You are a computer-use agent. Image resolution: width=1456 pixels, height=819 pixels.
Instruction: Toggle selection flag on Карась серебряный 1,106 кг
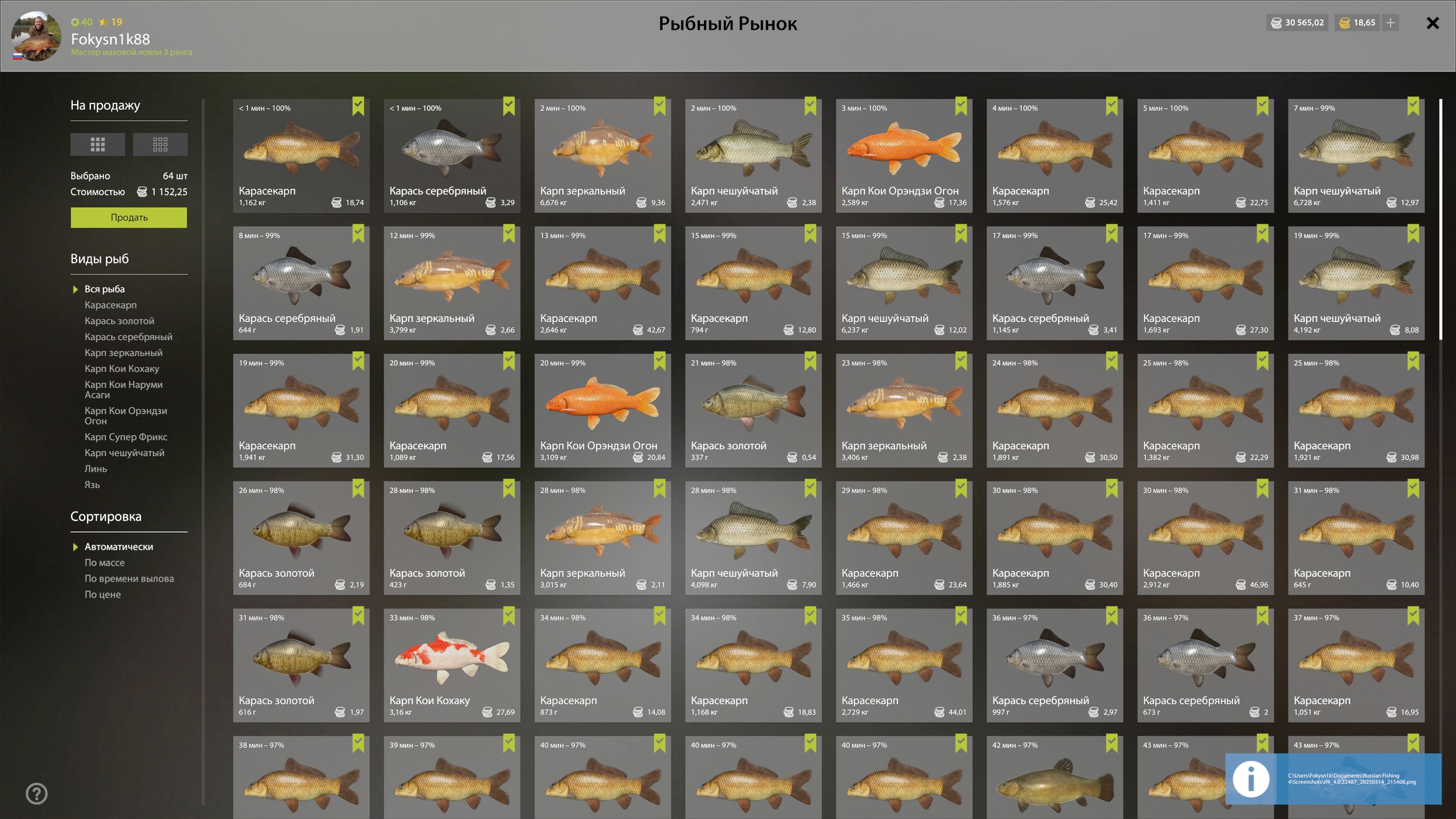508,106
